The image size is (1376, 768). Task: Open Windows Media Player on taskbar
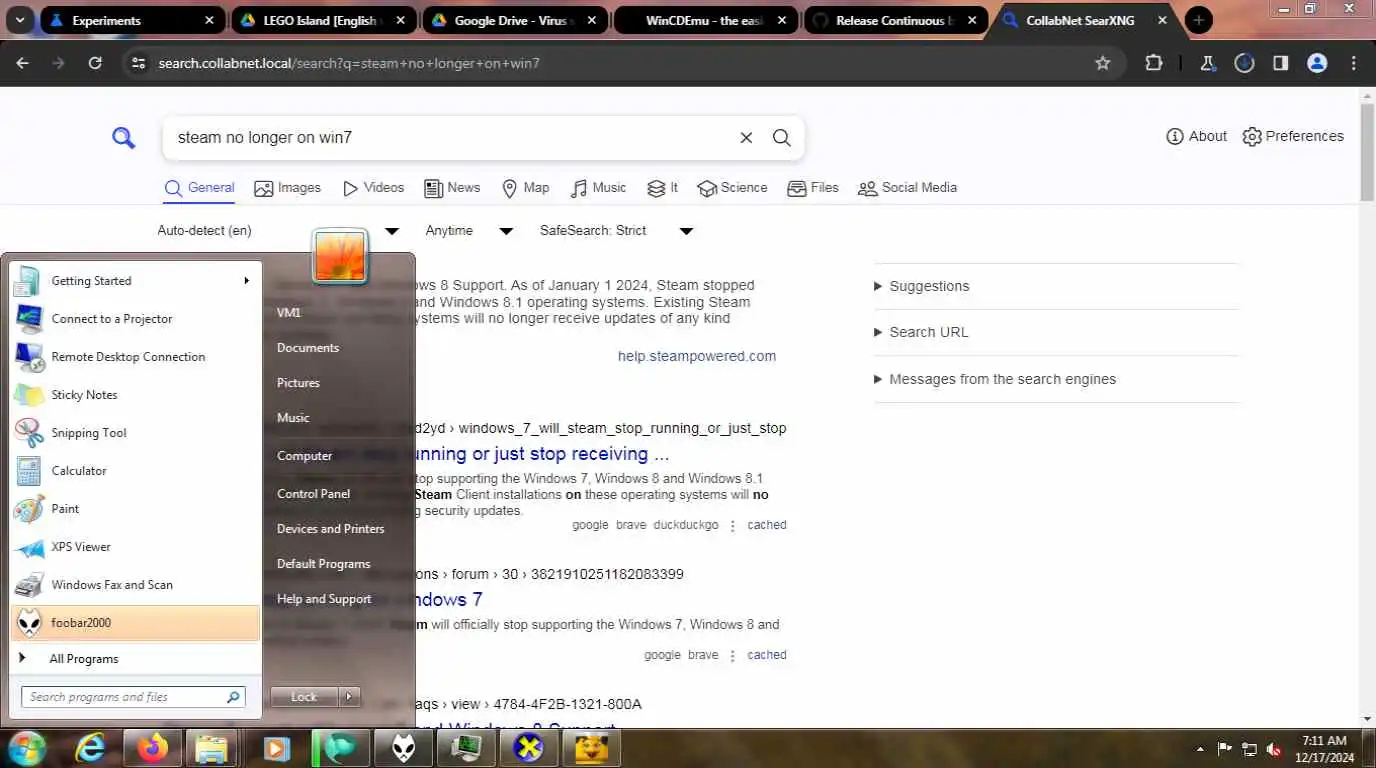point(277,748)
